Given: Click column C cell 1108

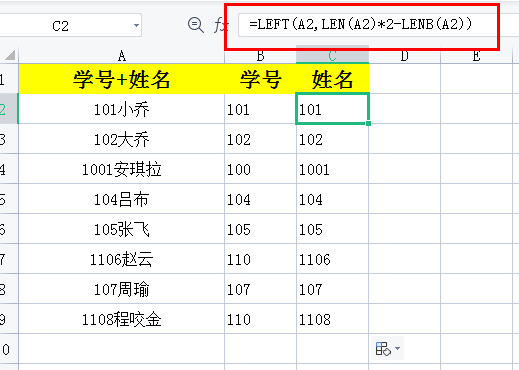Looking at the screenshot, I should pyautogui.click(x=332, y=319).
